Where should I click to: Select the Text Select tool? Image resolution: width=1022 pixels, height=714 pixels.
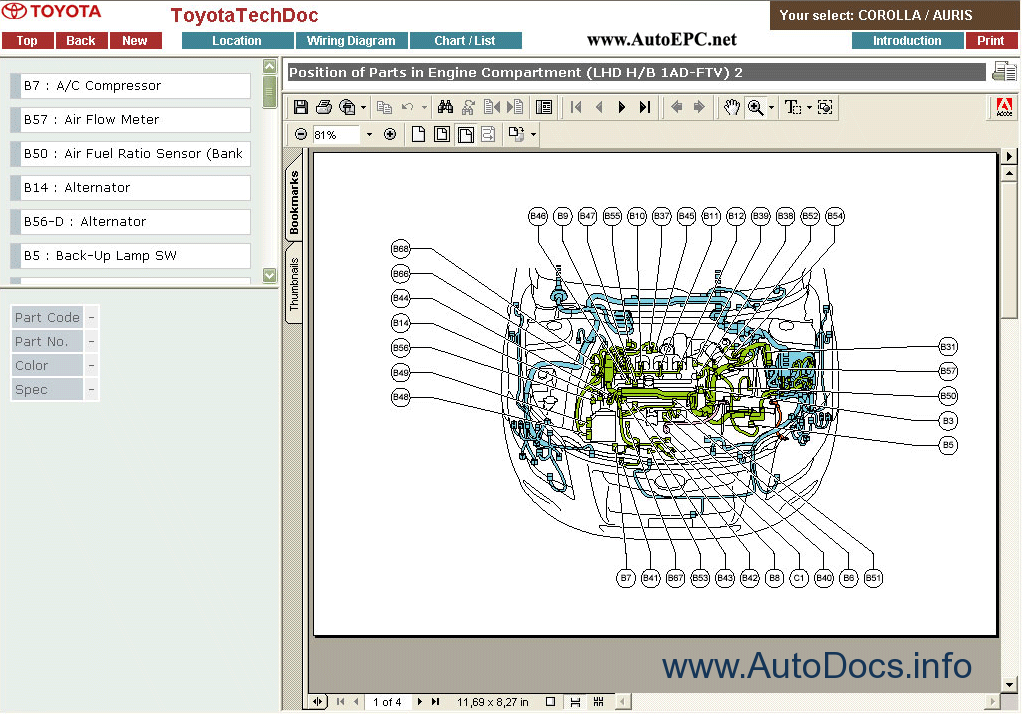793,107
